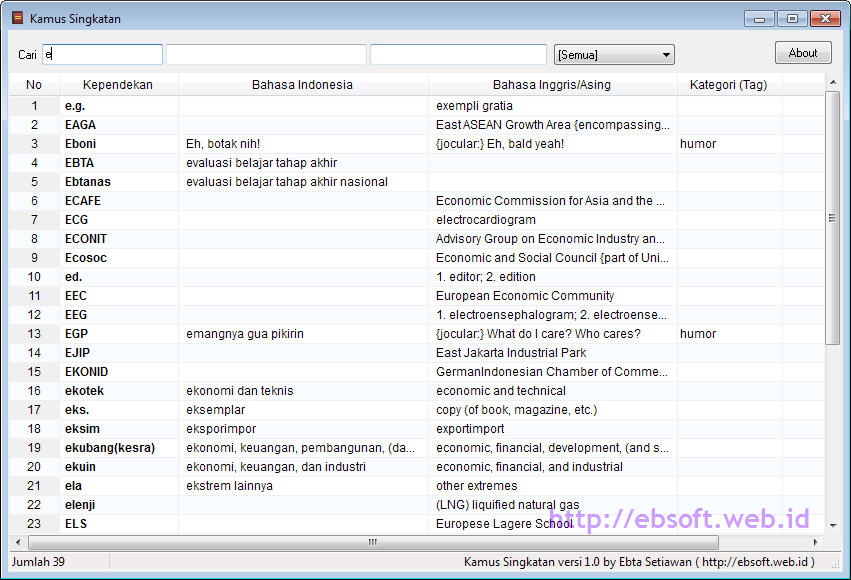Screen dimensions: 851x580
Task: Click 'exportimport' cell
Action: (470, 429)
